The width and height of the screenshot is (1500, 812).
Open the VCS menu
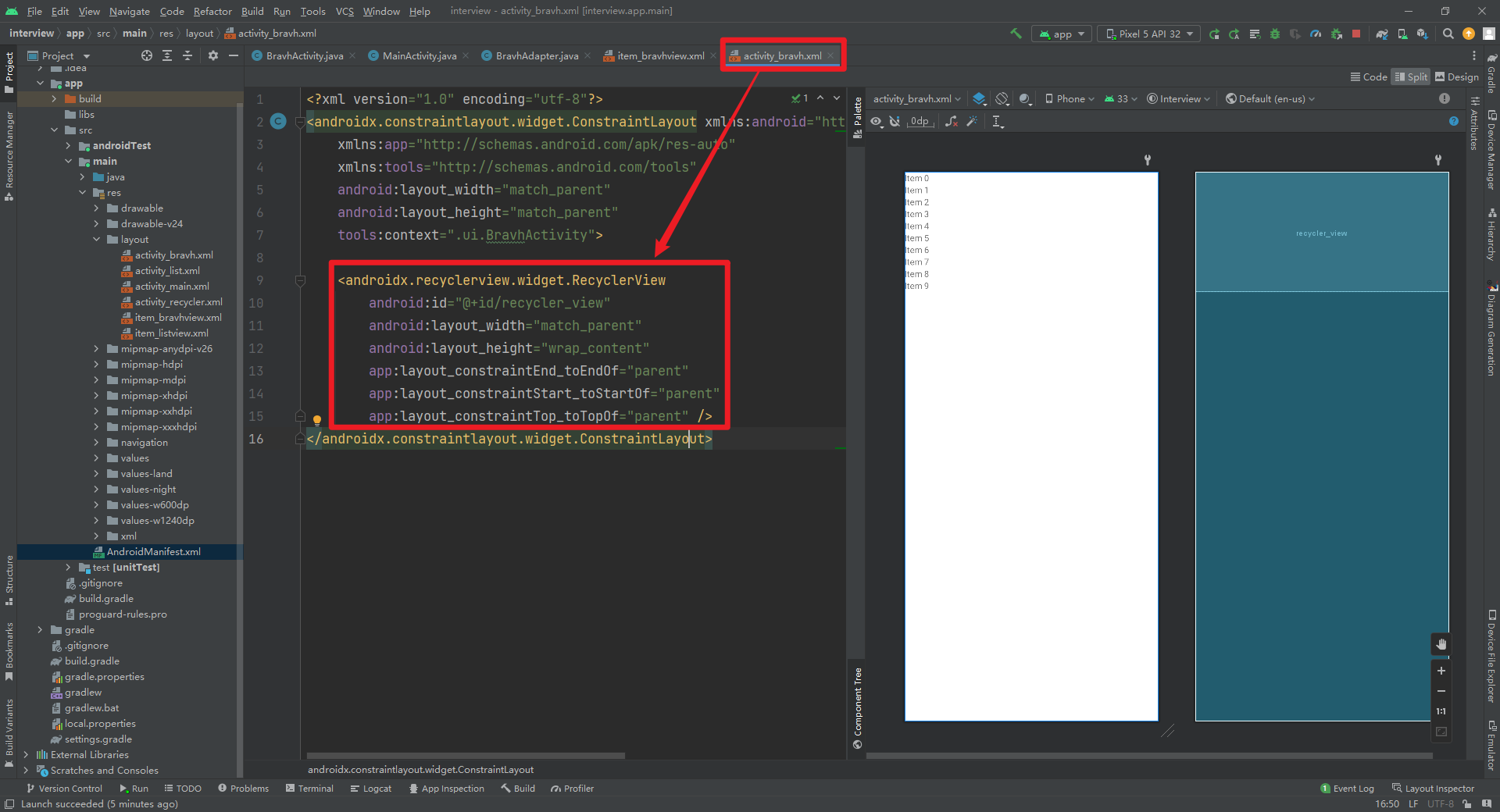tap(345, 11)
